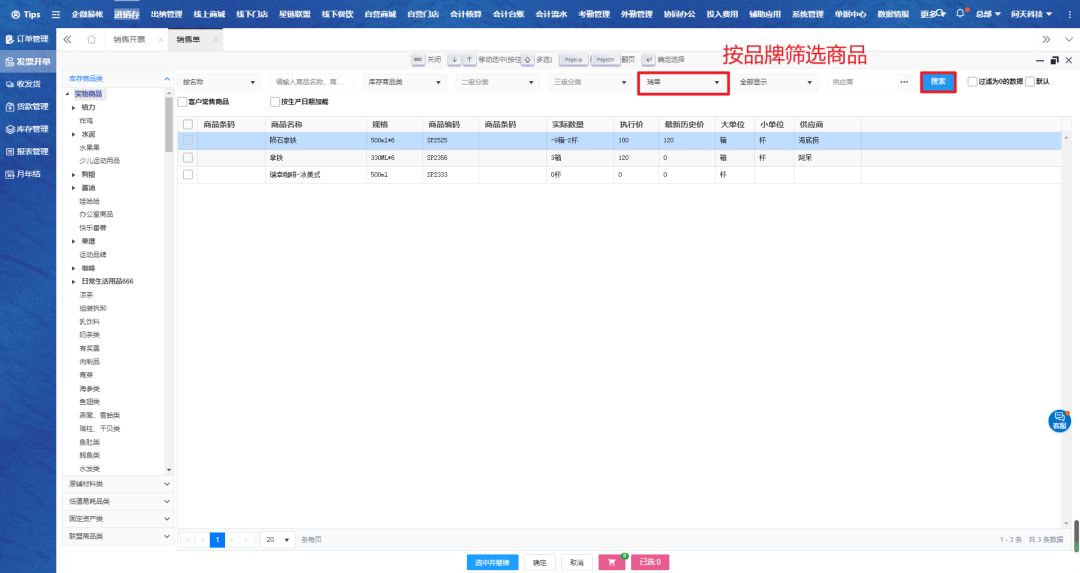Screen dimensions: 1080x573
Task: Click hamburger menu icon beside Tips
Action: [x=55, y=14]
